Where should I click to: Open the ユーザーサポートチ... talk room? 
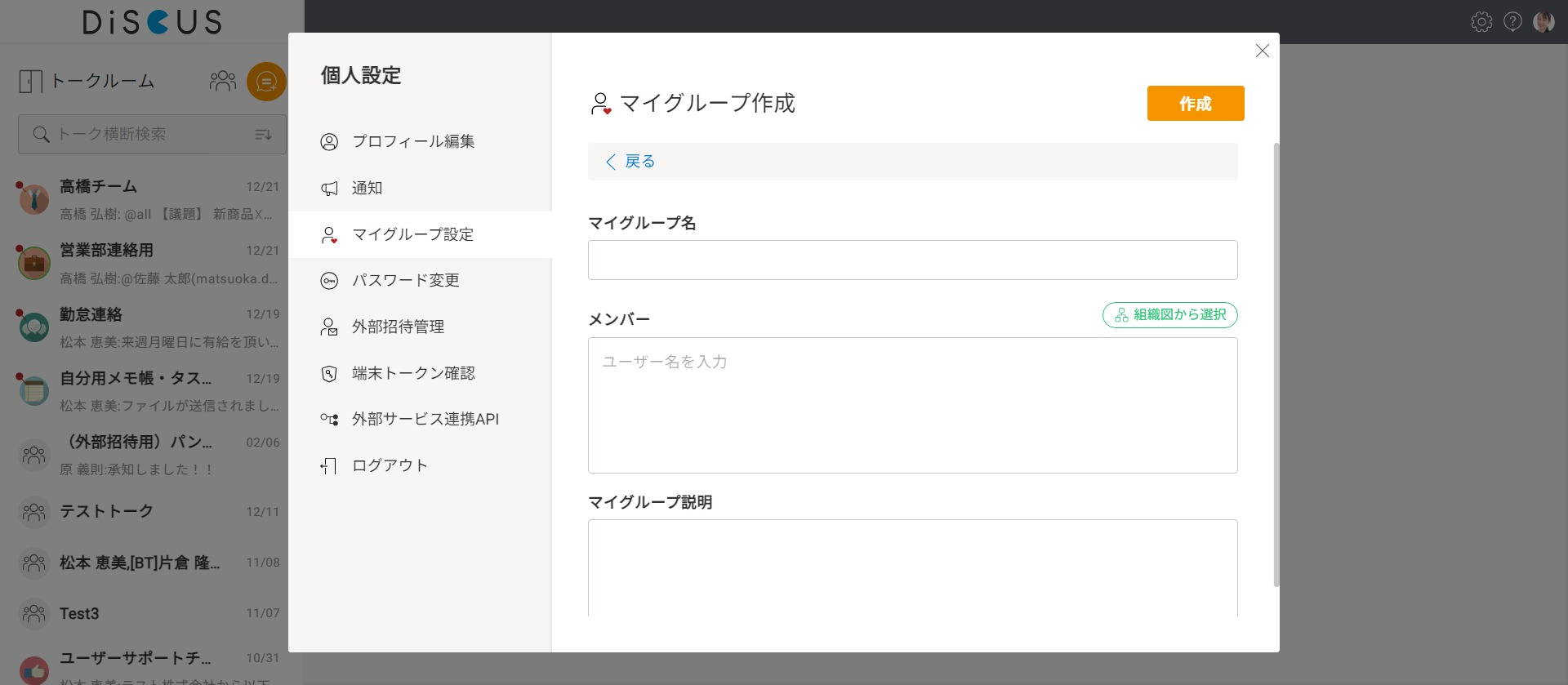(152, 663)
